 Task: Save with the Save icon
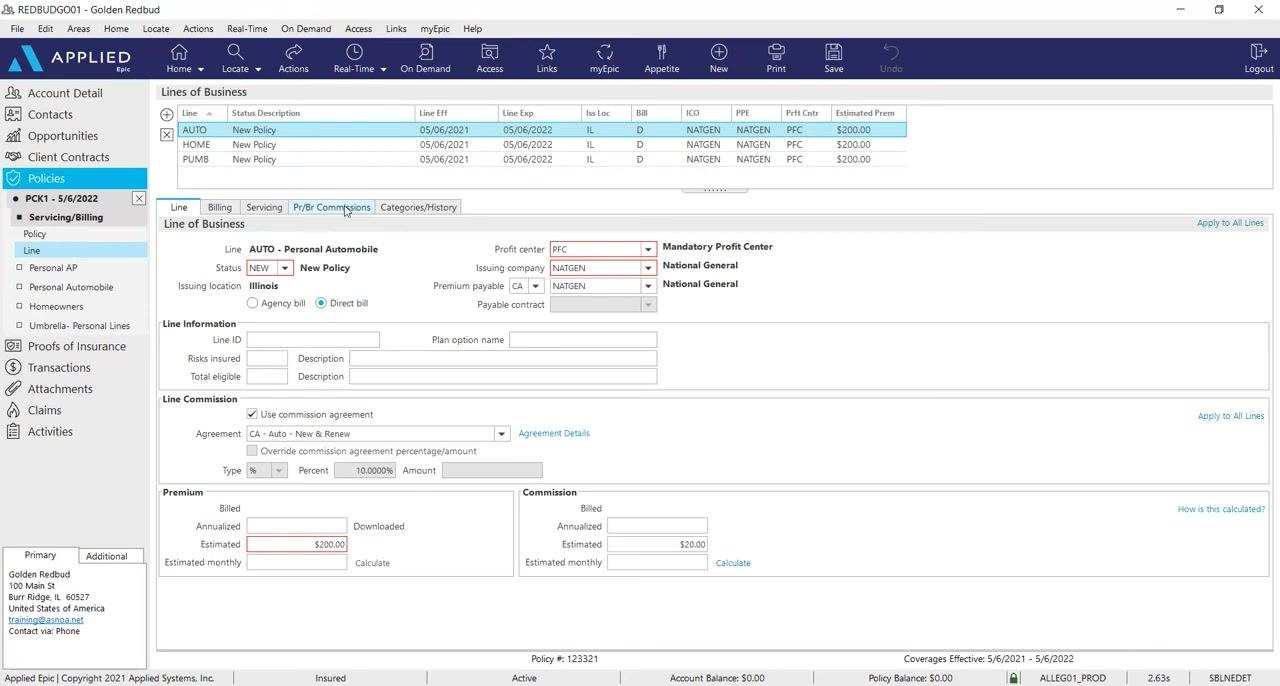[834, 58]
